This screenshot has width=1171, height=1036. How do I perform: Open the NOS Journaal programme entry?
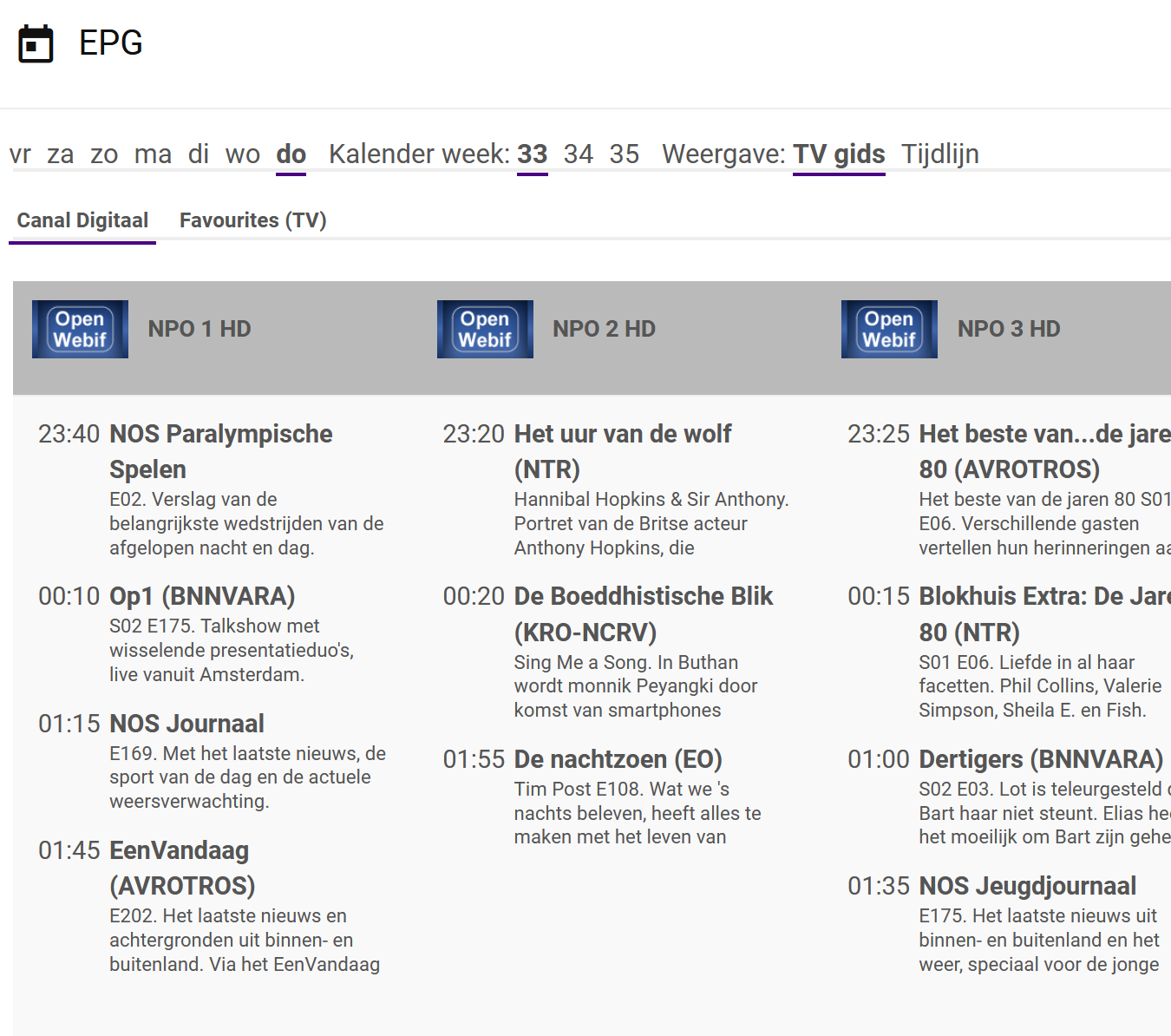[x=186, y=724]
